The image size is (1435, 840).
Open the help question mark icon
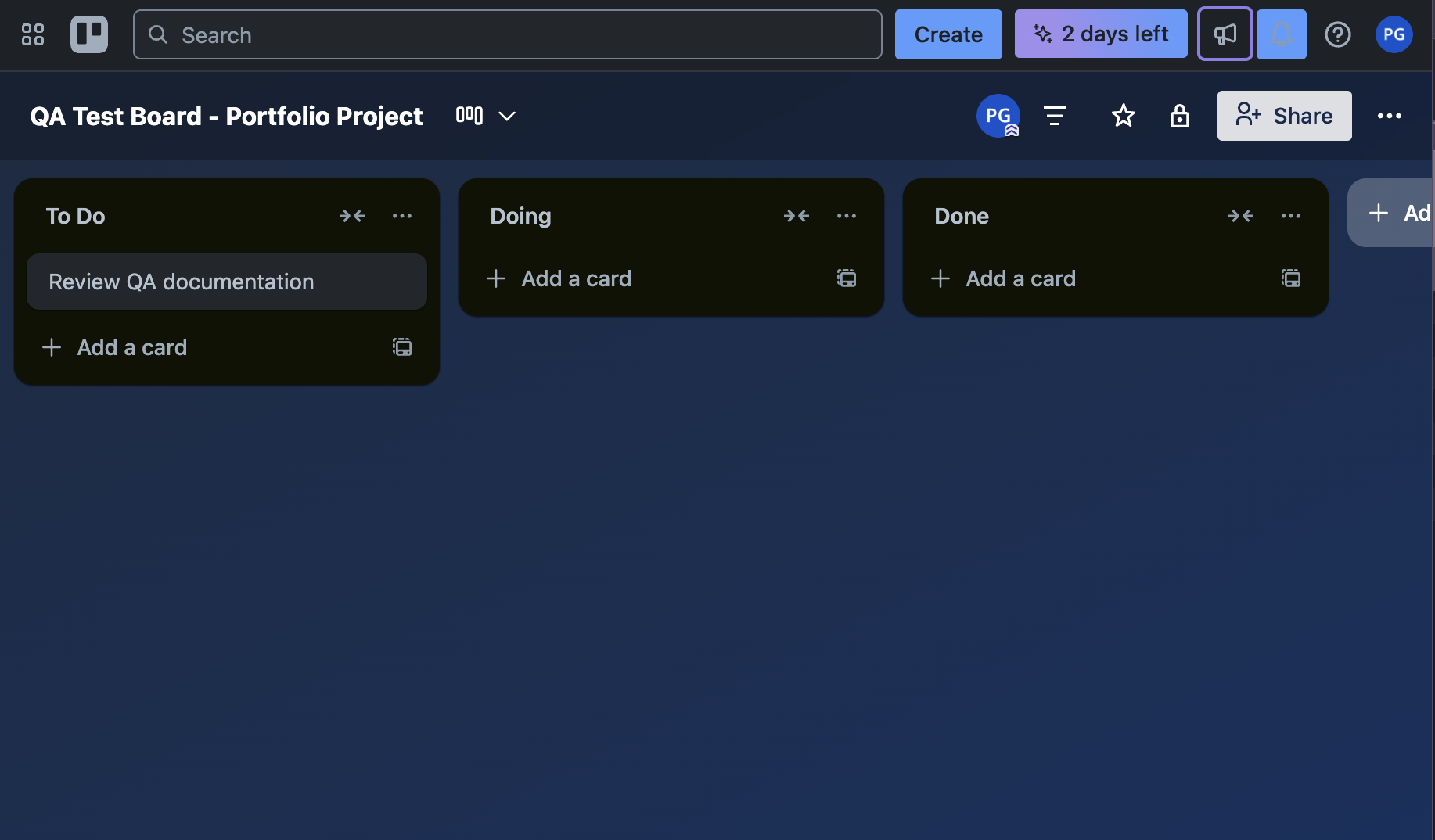[1338, 34]
